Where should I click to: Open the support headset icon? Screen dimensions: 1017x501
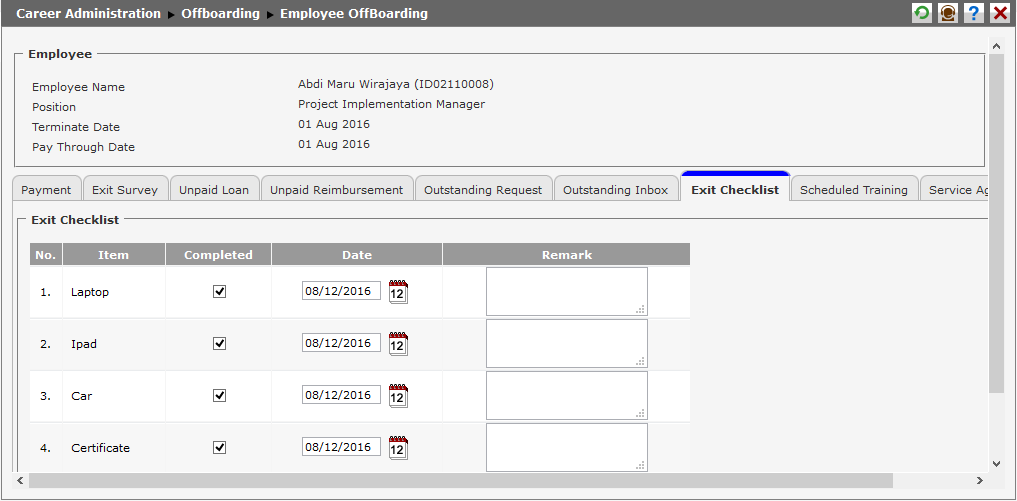[x=948, y=13]
